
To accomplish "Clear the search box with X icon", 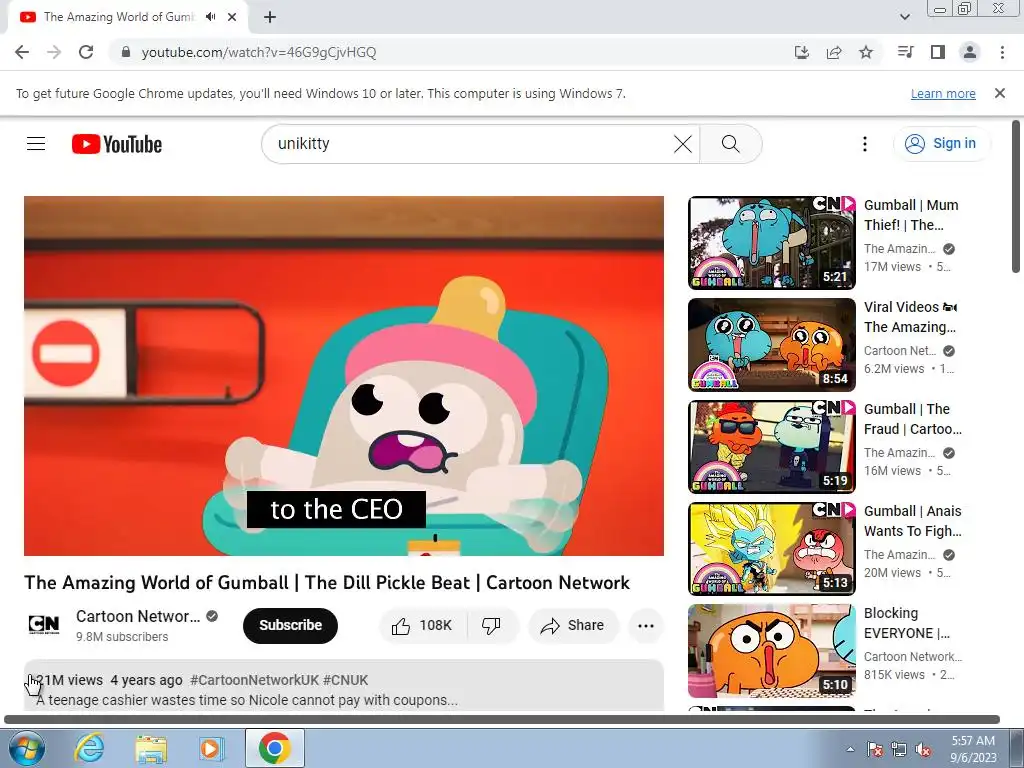I will 682,144.
